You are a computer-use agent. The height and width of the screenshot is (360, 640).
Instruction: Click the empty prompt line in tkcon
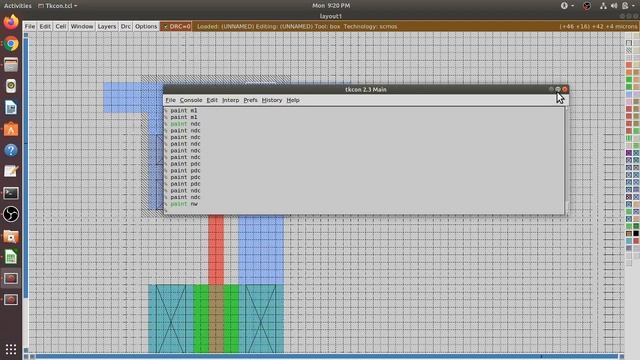coord(364,210)
